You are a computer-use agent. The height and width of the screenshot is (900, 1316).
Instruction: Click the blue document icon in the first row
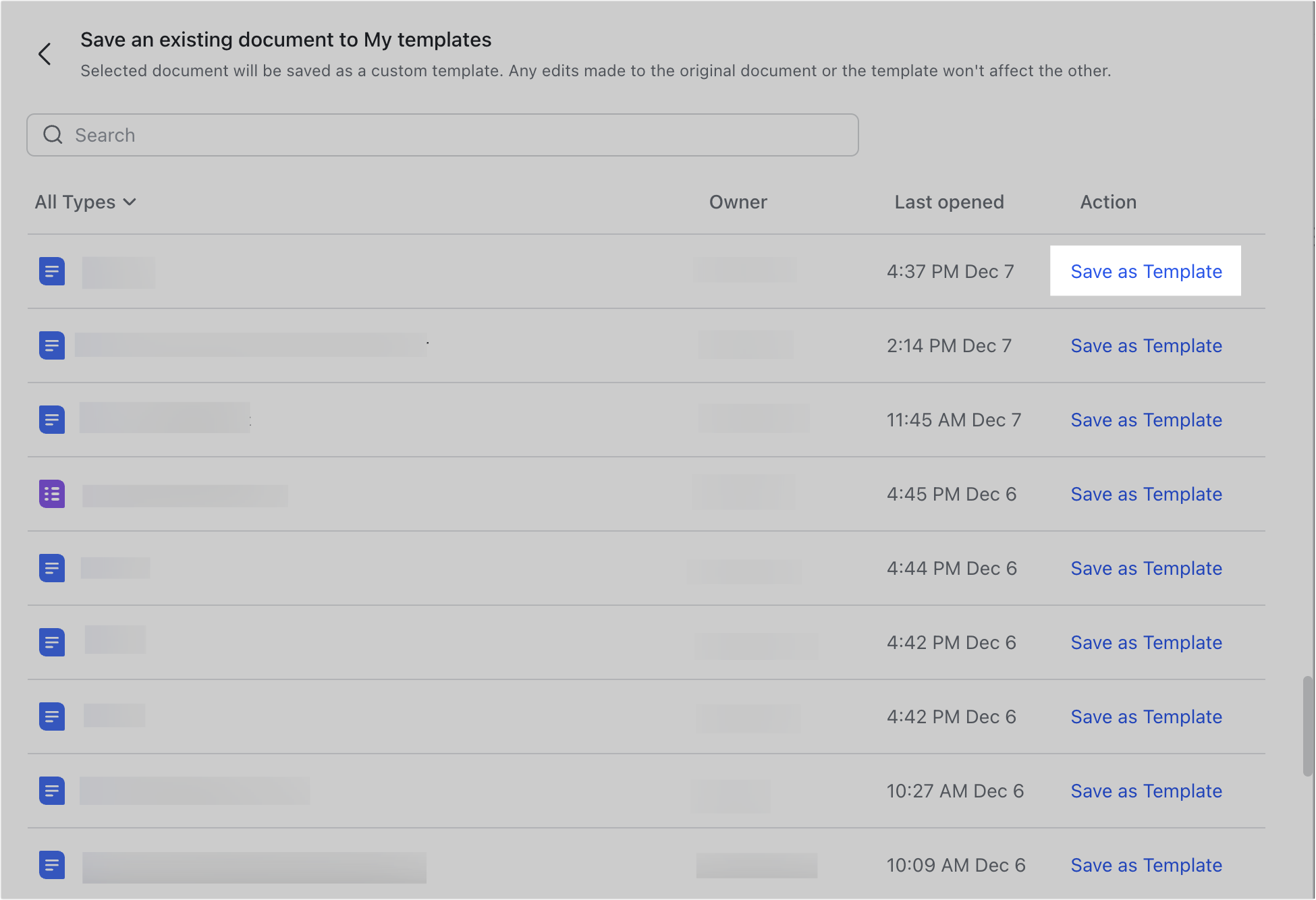pos(52,271)
